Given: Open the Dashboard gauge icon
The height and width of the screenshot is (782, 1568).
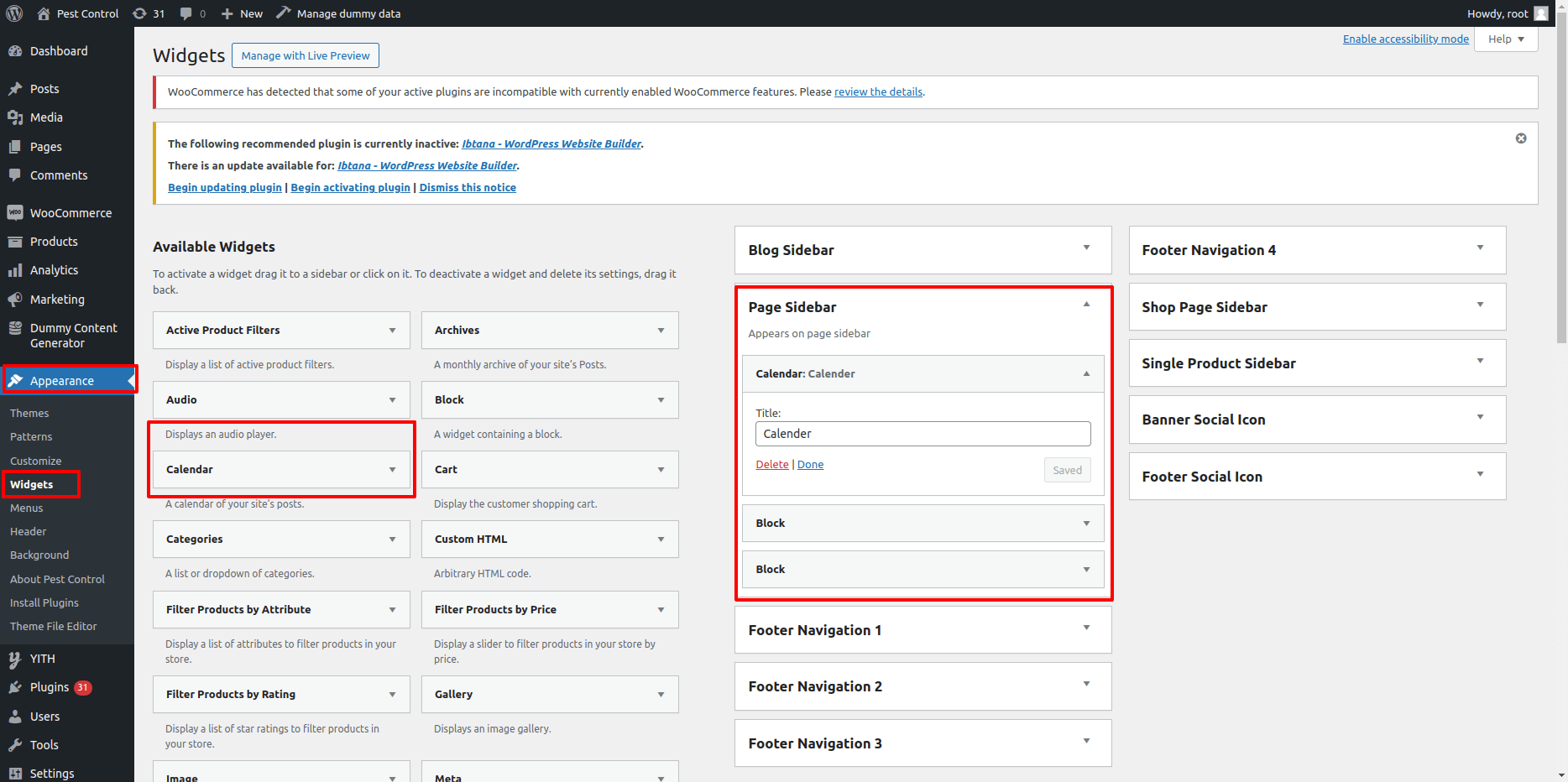Looking at the screenshot, I should point(15,51).
